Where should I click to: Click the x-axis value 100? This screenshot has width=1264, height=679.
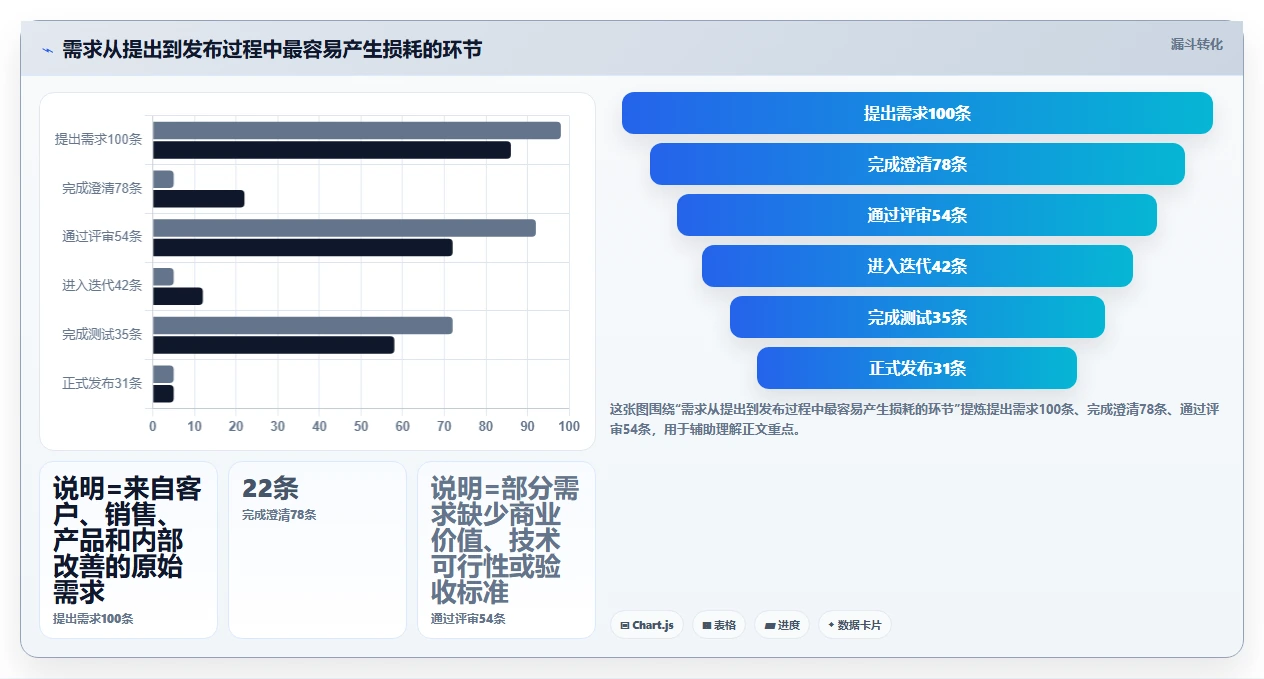(569, 427)
